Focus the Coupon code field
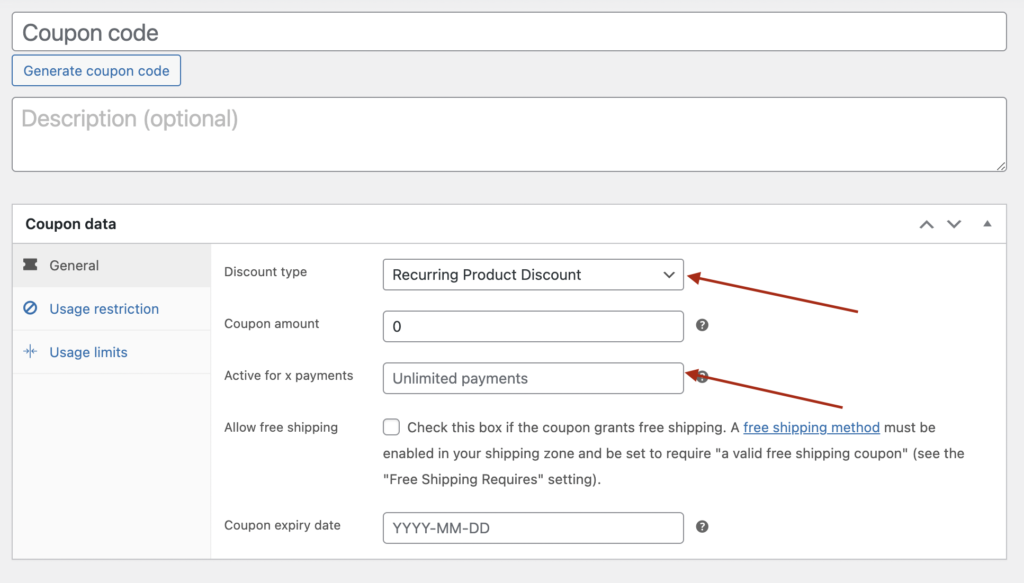The width and height of the screenshot is (1024, 583). pyautogui.click(x=509, y=32)
